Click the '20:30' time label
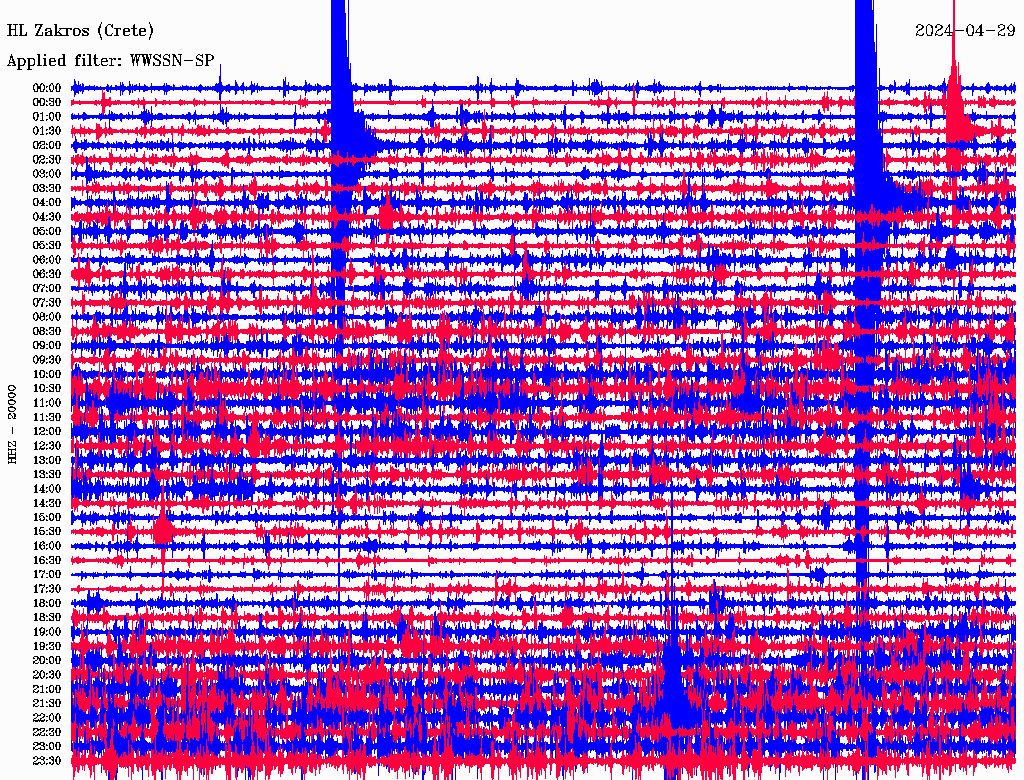The image size is (1024, 780). [47, 675]
